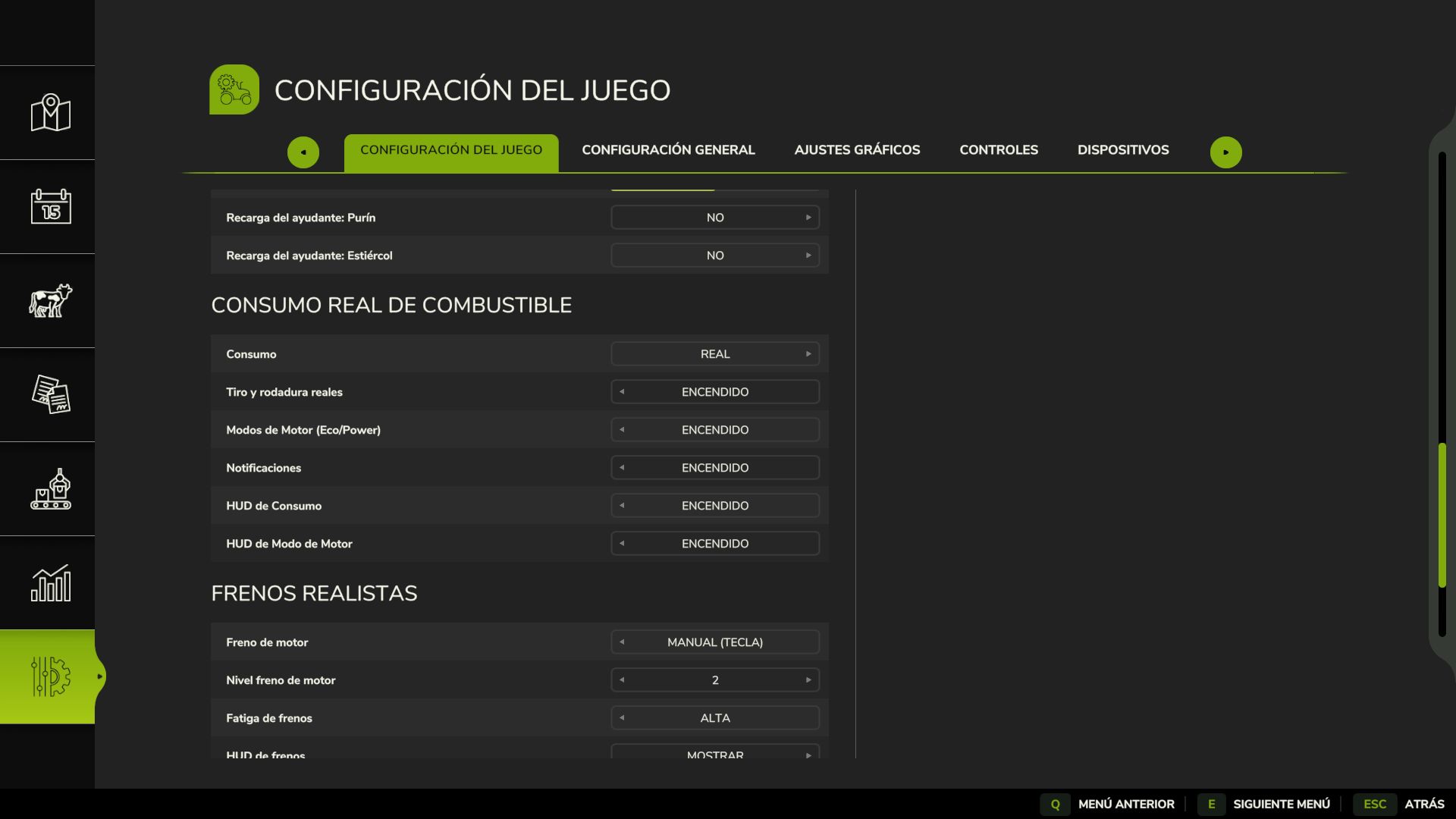The image size is (1456, 819).
Task: Click the green tractor settings header icon
Action: click(234, 89)
